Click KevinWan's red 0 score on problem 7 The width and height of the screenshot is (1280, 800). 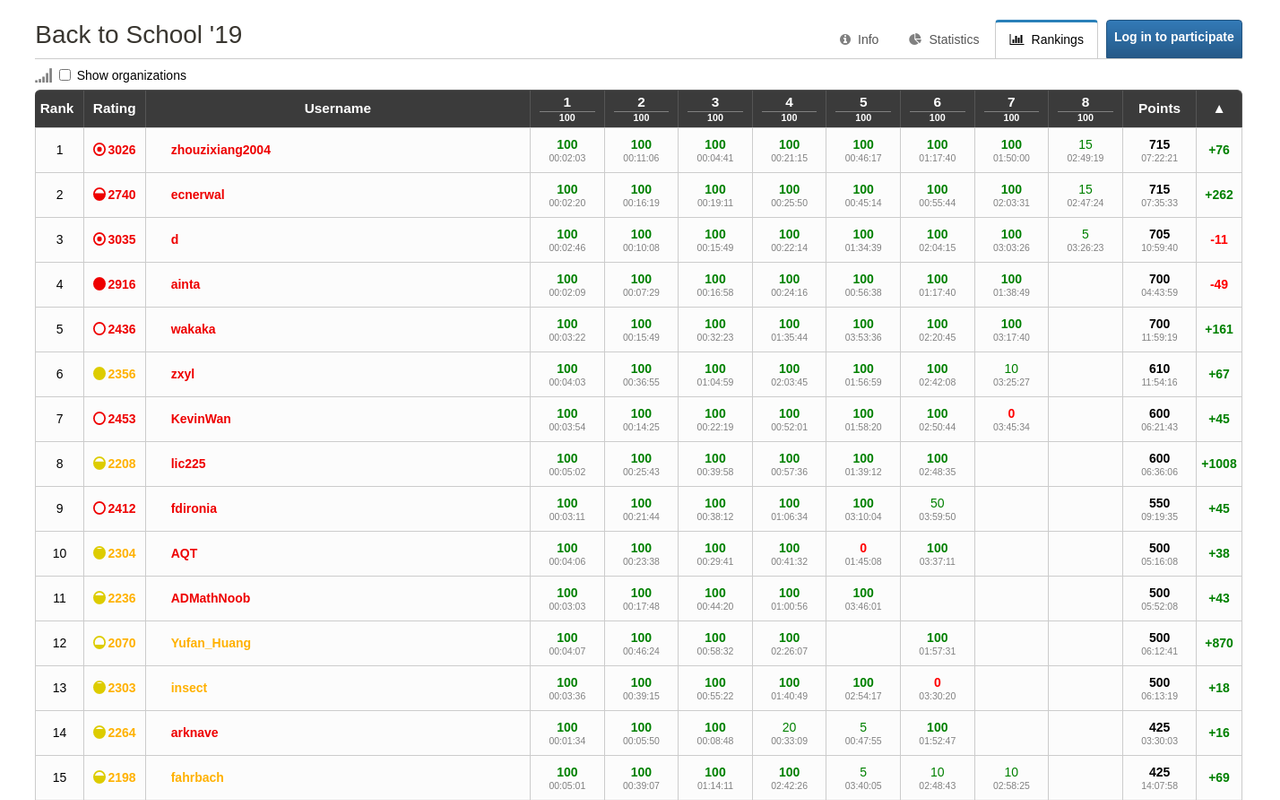pyautogui.click(x=1011, y=413)
